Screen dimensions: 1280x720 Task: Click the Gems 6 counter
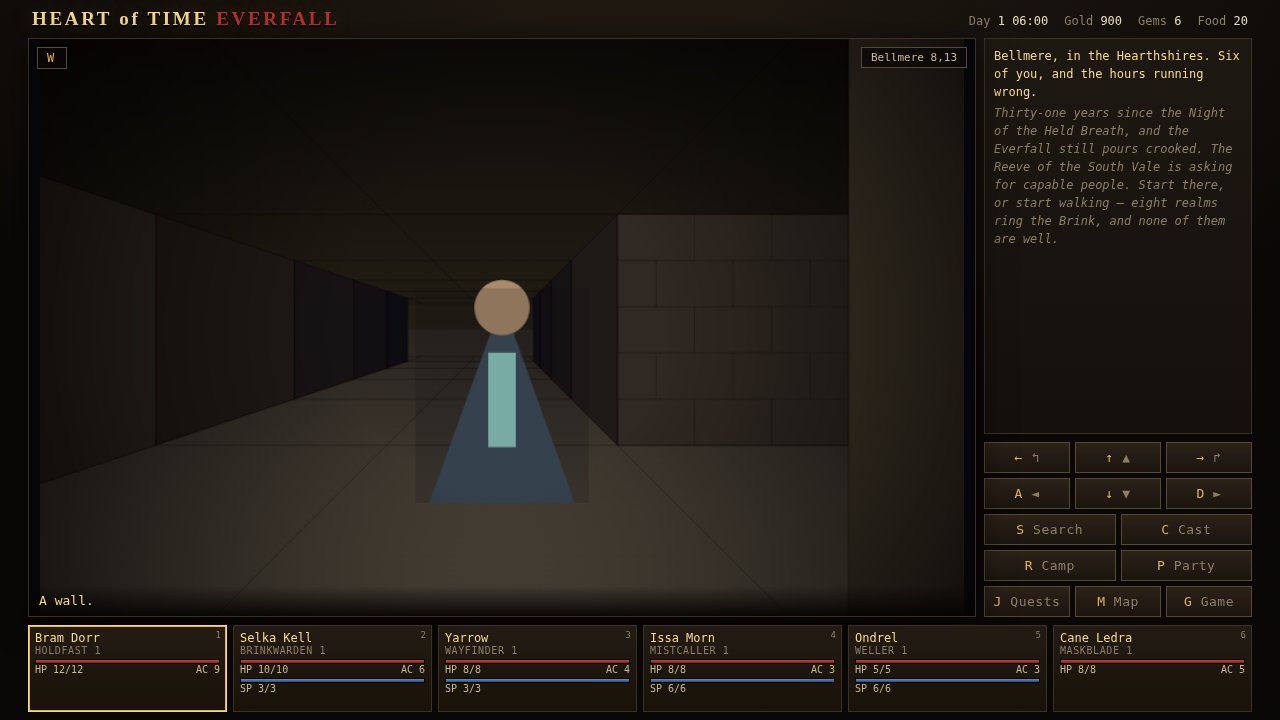point(1159,21)
